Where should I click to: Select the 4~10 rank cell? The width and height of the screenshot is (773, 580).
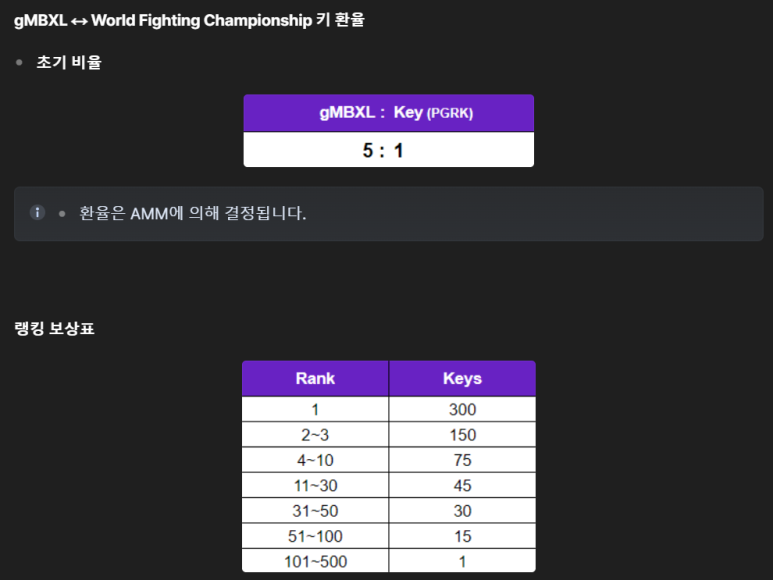(x=315, y=460)
